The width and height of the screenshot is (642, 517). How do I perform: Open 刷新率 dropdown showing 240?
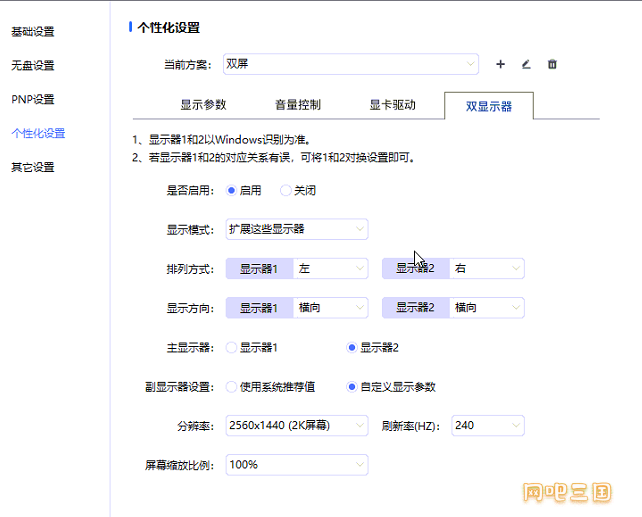click(x=488, y=426)
